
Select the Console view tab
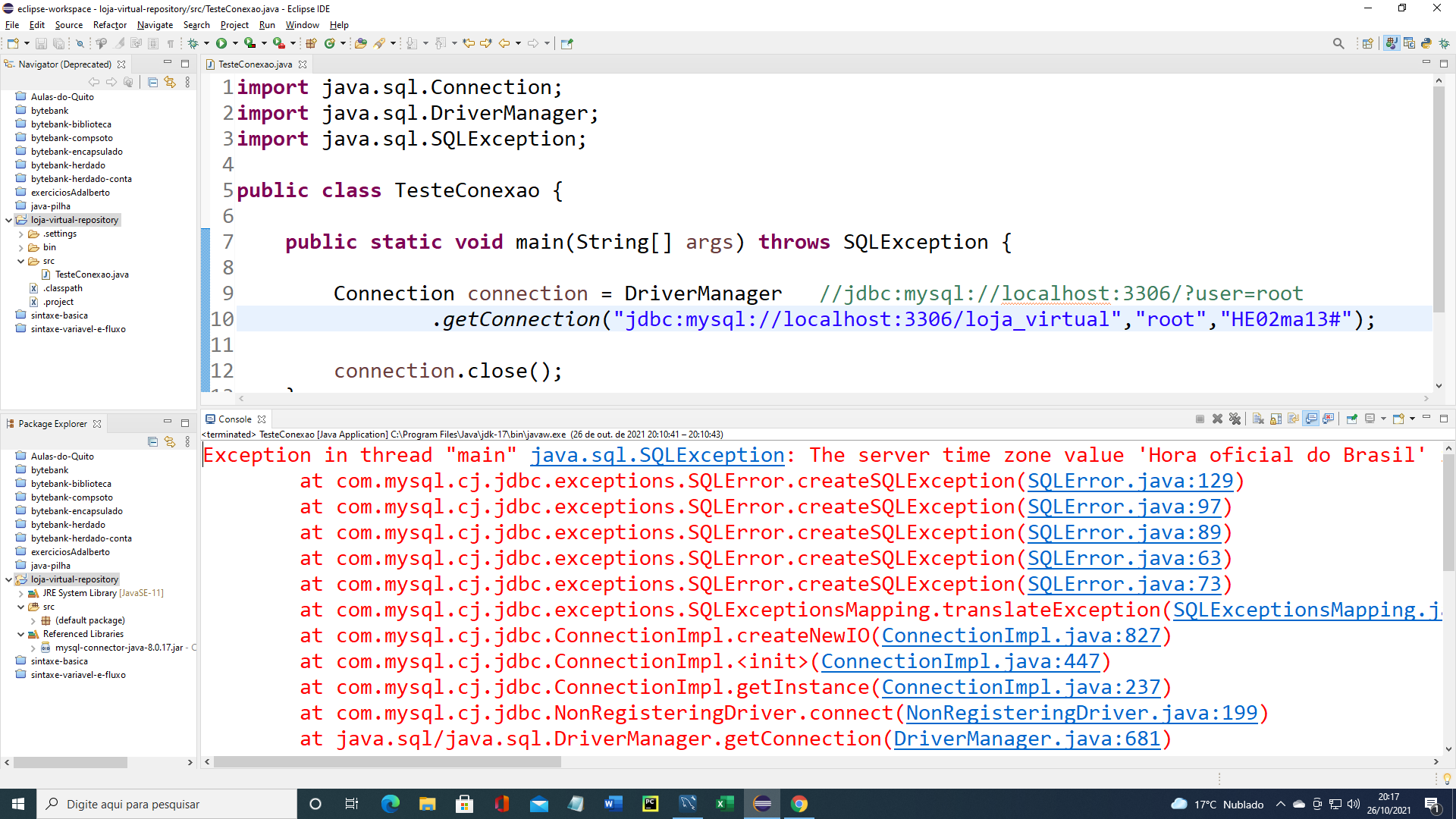(234, 419)
